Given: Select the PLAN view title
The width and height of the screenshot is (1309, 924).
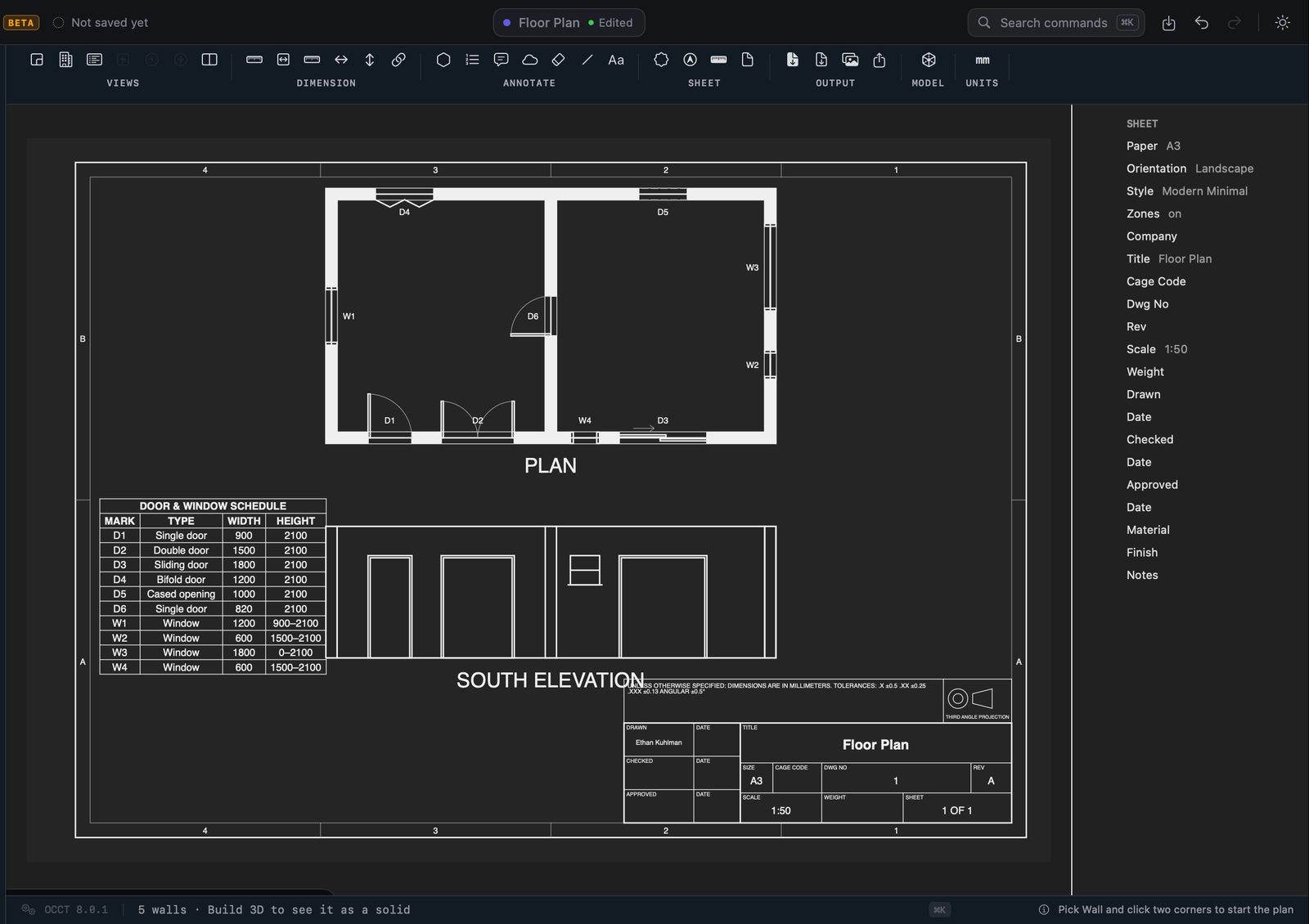Looking at the screenshot, I should [x=551, y=465].
